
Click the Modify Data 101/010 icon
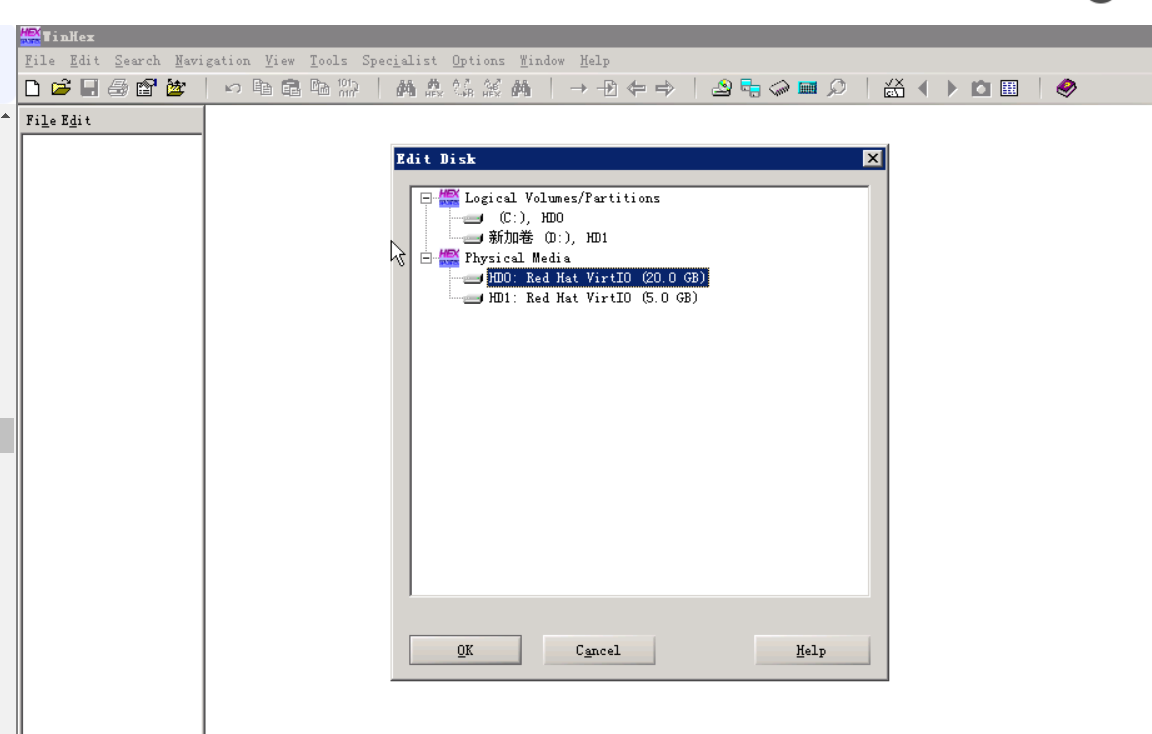pos(348,88)
